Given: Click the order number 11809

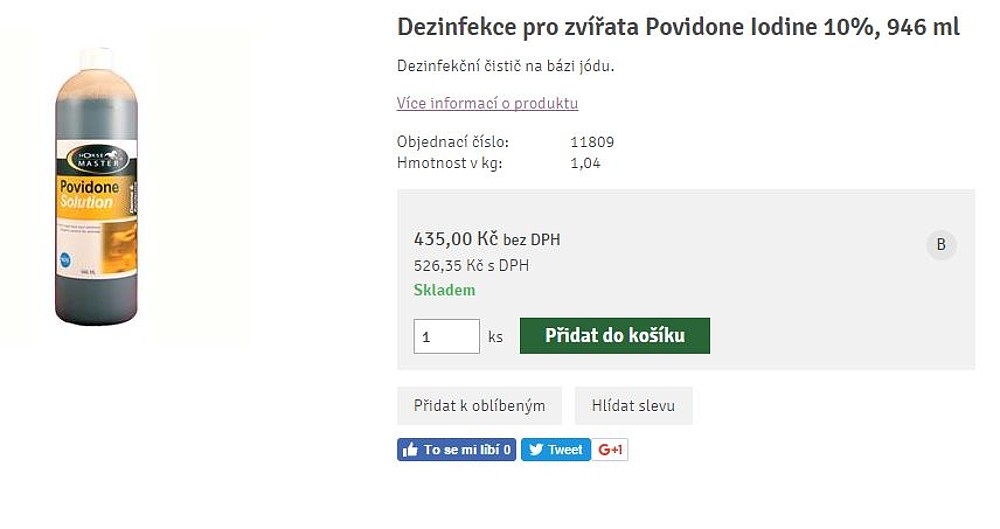Looking at the screenshot, I should [x=592, y=142].
